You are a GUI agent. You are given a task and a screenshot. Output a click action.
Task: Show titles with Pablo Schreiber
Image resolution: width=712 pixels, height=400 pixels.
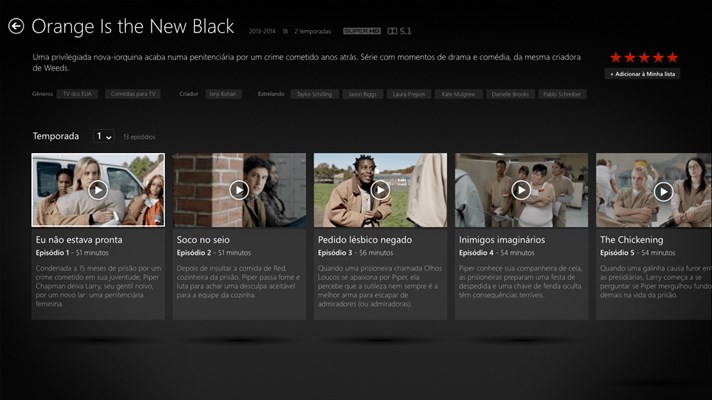point(562,94)
